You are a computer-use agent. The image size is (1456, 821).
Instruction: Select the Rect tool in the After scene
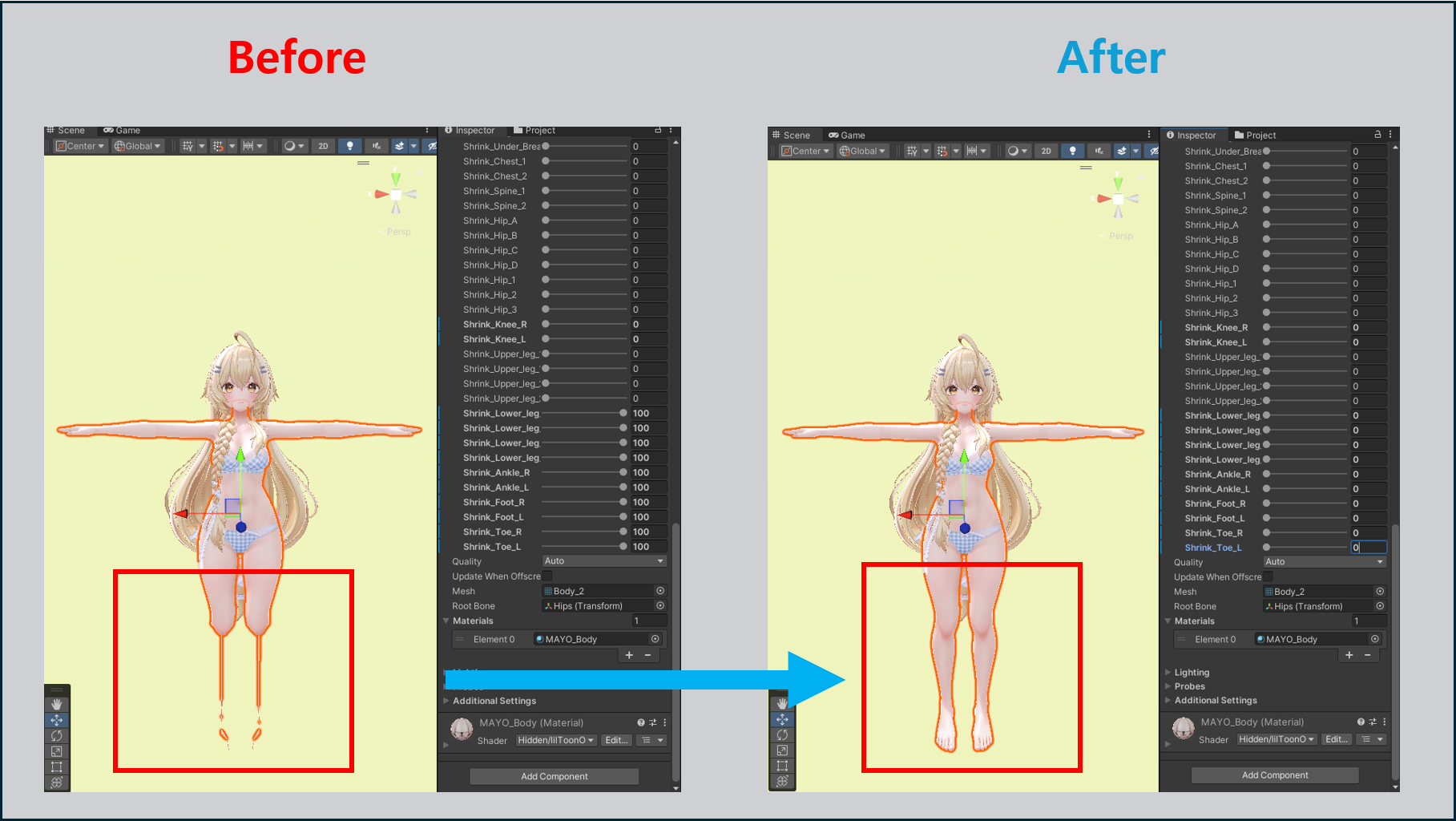(782, 766)
